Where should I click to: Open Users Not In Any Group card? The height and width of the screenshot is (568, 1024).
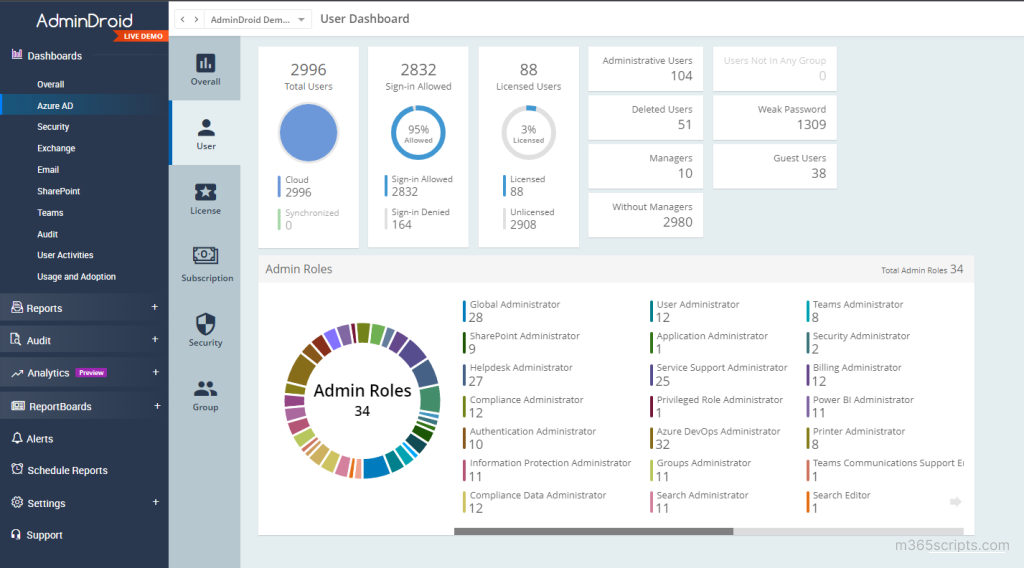(x=775, y=69)
